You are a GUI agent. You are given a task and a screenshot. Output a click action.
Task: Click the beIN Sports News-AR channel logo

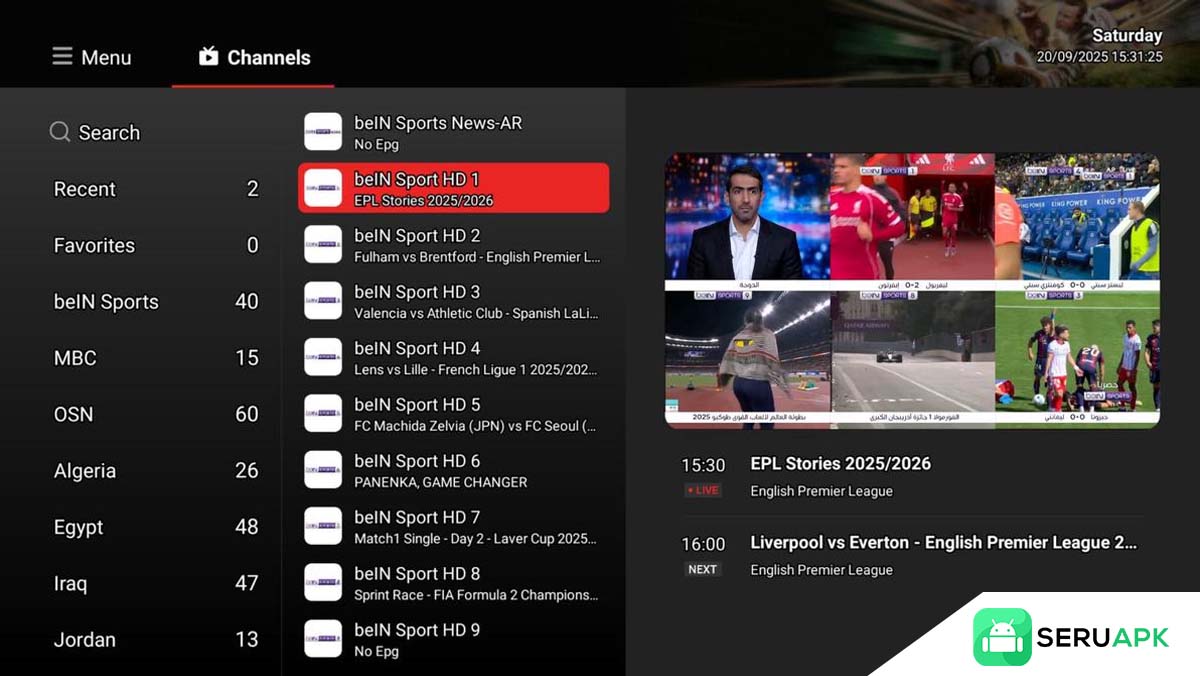coord(323,132)
